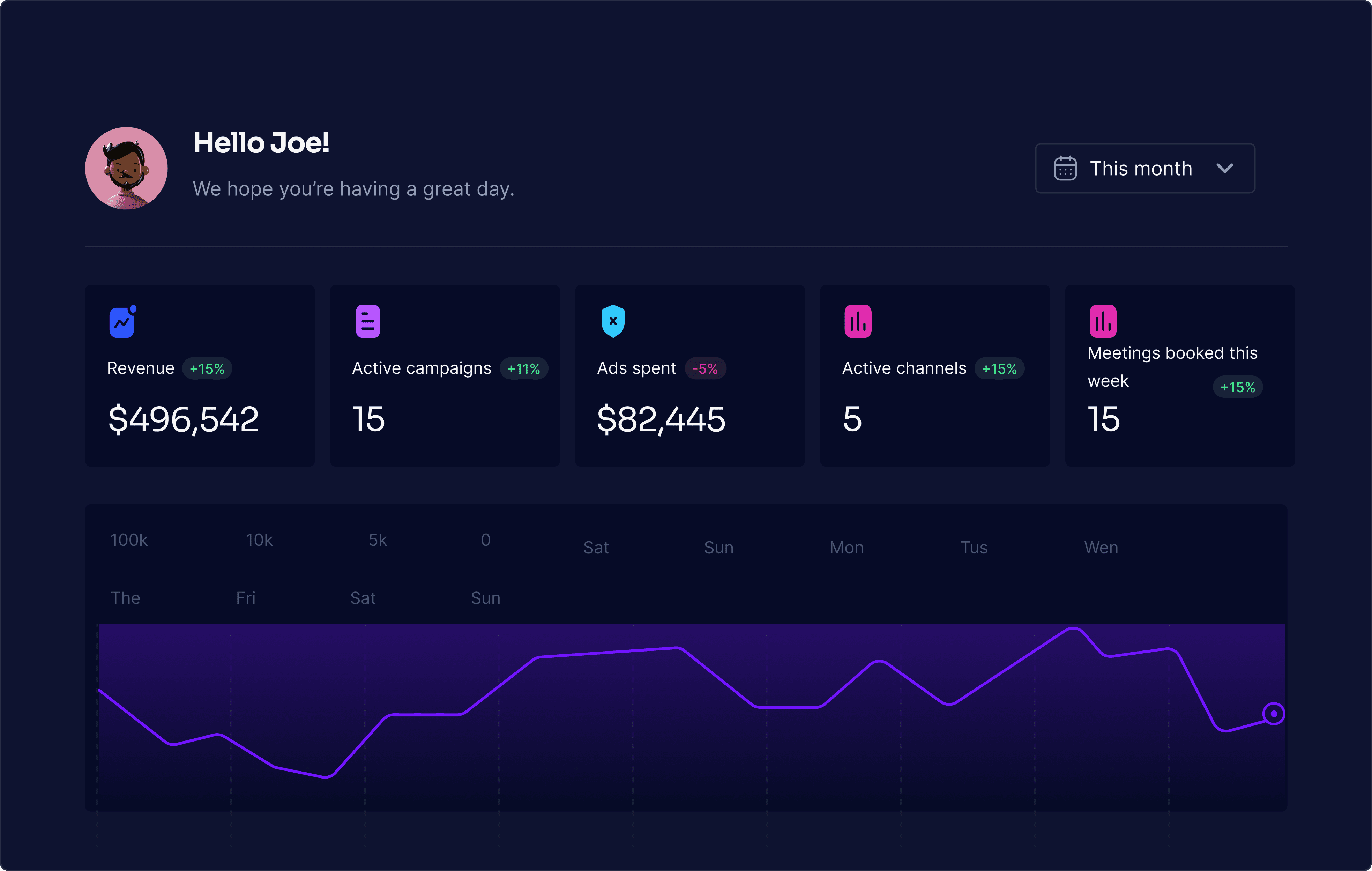Image resolution: width=1372 pixels, height=871 pixels.
Task: Click the 5k axis label
Action: pos(378,539)
